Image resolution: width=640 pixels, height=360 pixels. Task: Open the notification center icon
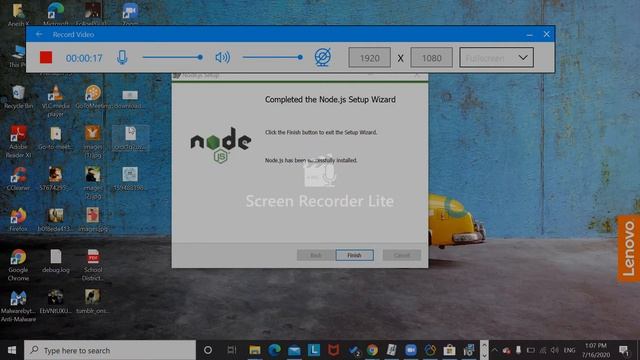click(623, 350)
